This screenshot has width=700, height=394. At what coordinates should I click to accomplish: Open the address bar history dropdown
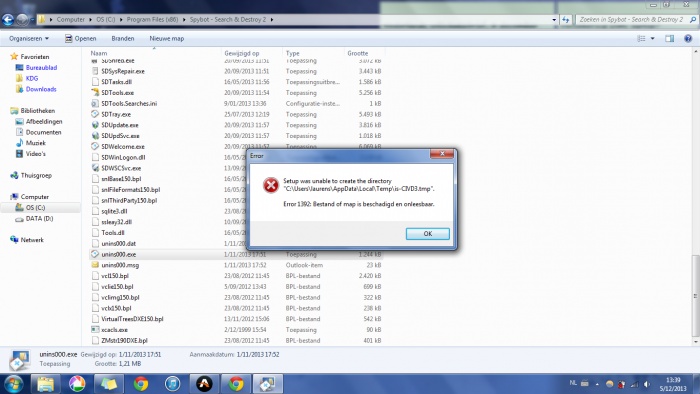click(554, 20)
